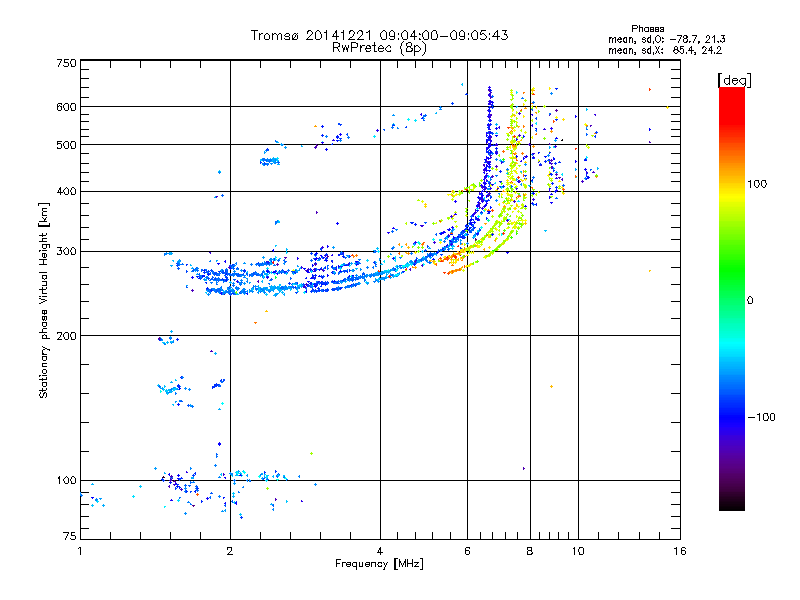Click y-axis tick label '75'
This screenshot has width=800, height=600.
70,536
